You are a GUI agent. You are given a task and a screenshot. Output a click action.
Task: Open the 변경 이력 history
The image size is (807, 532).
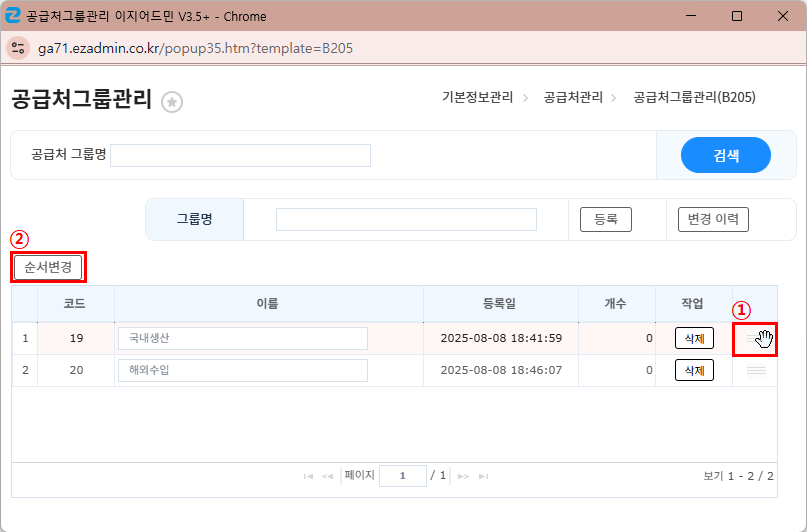(712, 219)
